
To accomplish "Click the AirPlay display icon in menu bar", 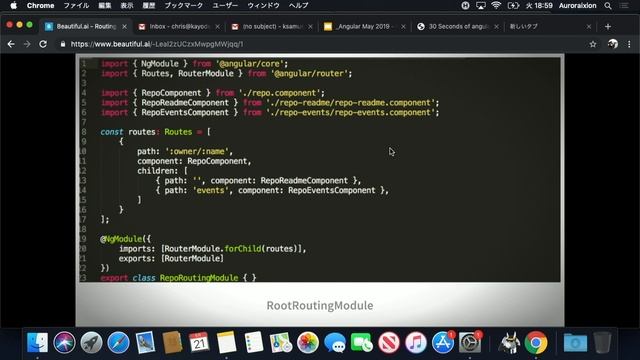I will click(x=481, y=6).
